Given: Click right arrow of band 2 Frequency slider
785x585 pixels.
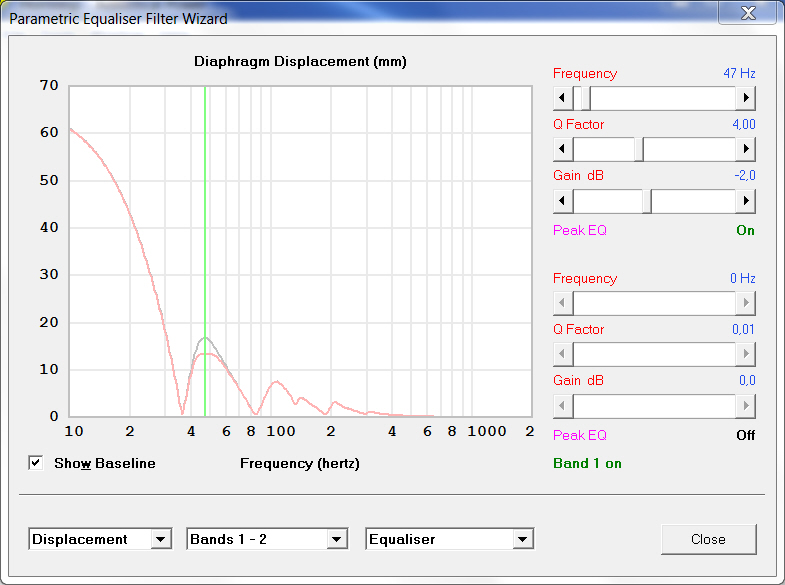Looking at the screenshot, I should (745, 303).
